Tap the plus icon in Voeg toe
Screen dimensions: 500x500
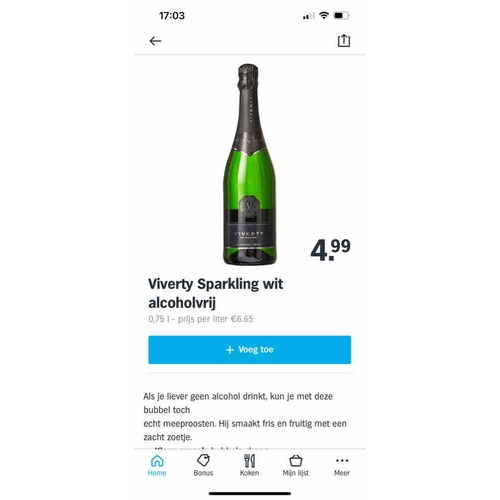tap(230, 350)
